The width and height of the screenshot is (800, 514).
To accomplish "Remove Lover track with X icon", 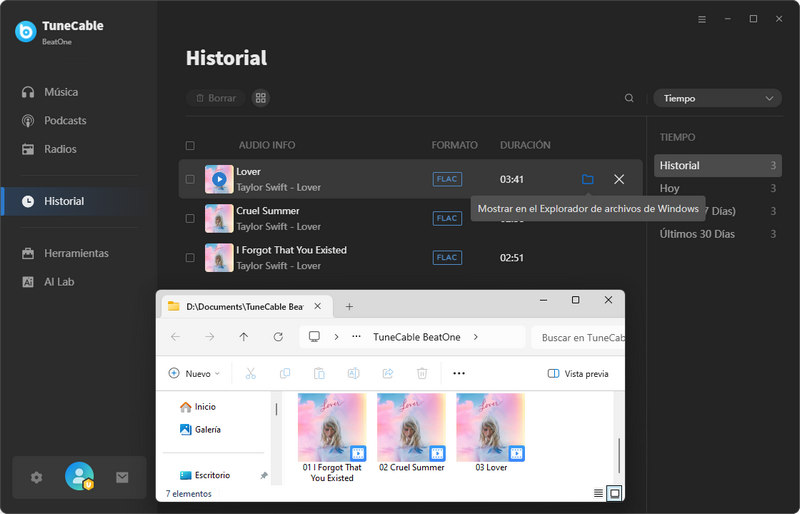I will (x=619, y=179).
